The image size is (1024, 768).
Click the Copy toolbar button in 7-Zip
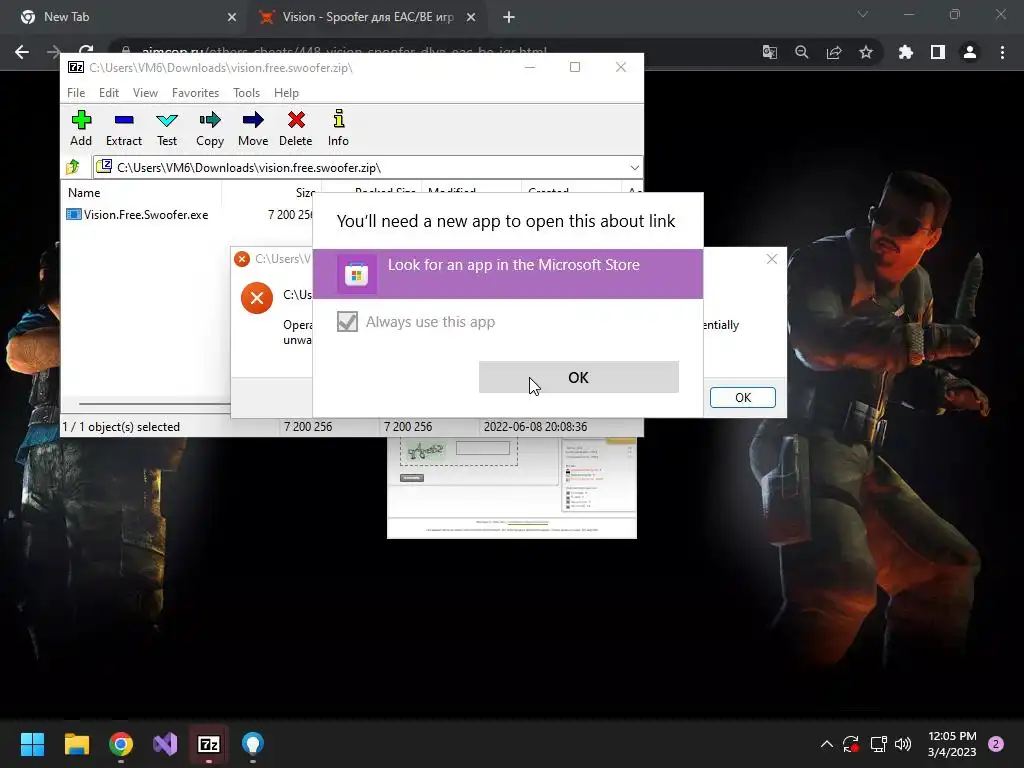tap(210, 128)
